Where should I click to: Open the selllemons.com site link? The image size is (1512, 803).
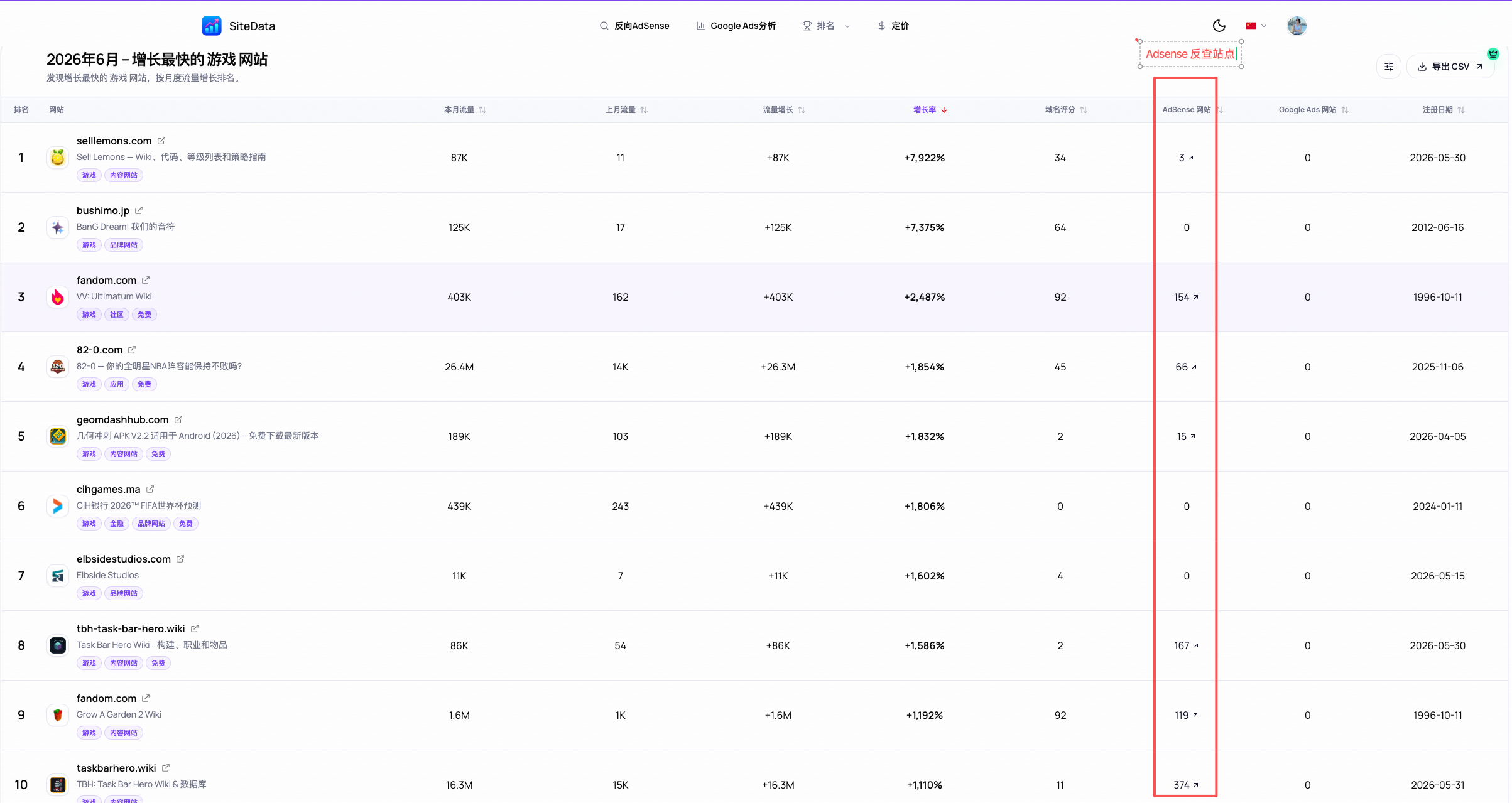pos(114,141)
